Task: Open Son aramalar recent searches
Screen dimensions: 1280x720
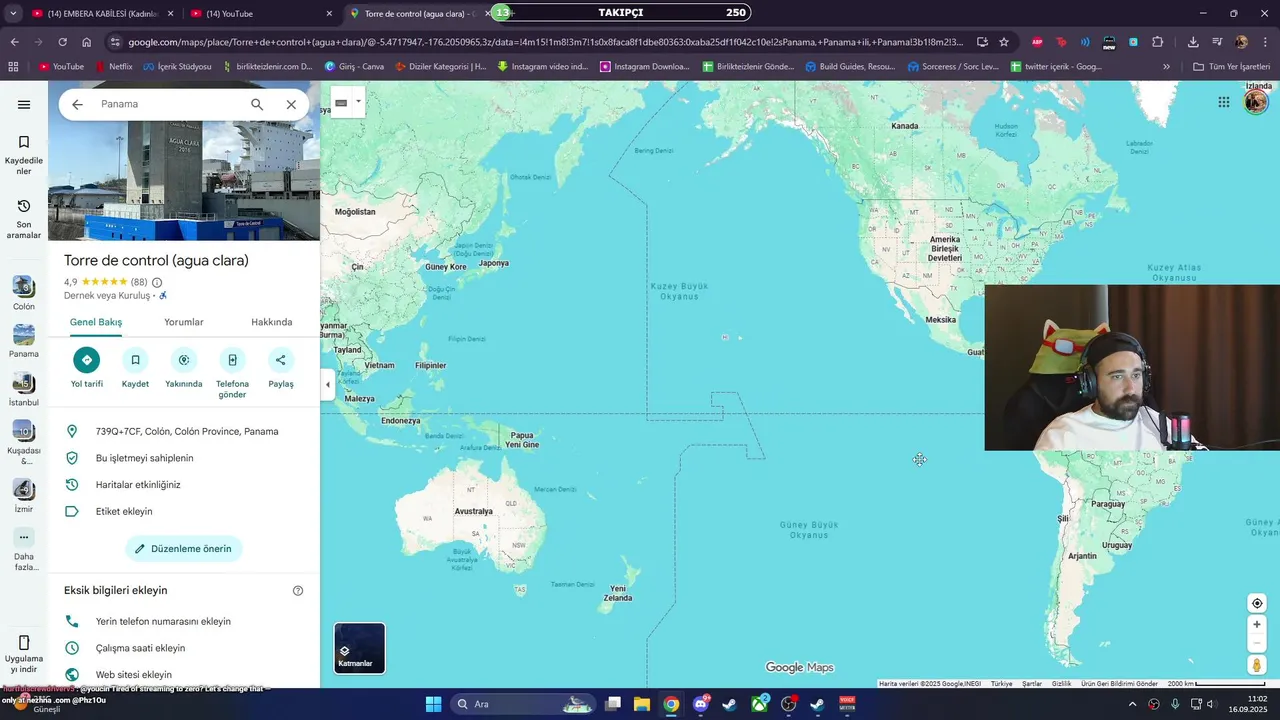Action: pos(24,218)
